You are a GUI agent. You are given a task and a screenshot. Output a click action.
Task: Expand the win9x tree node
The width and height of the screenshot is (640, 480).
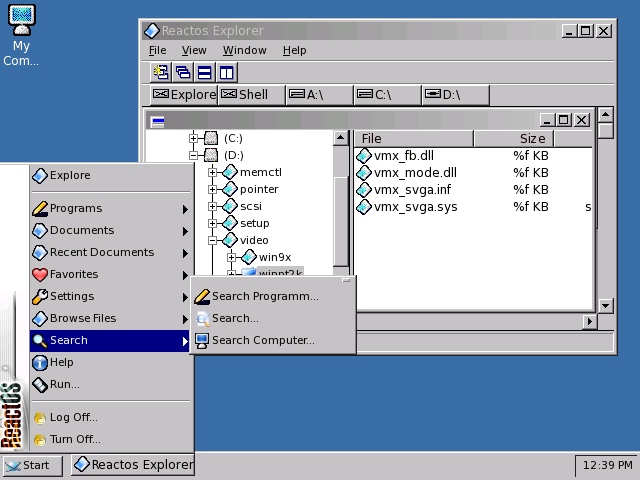click(231, 257)
